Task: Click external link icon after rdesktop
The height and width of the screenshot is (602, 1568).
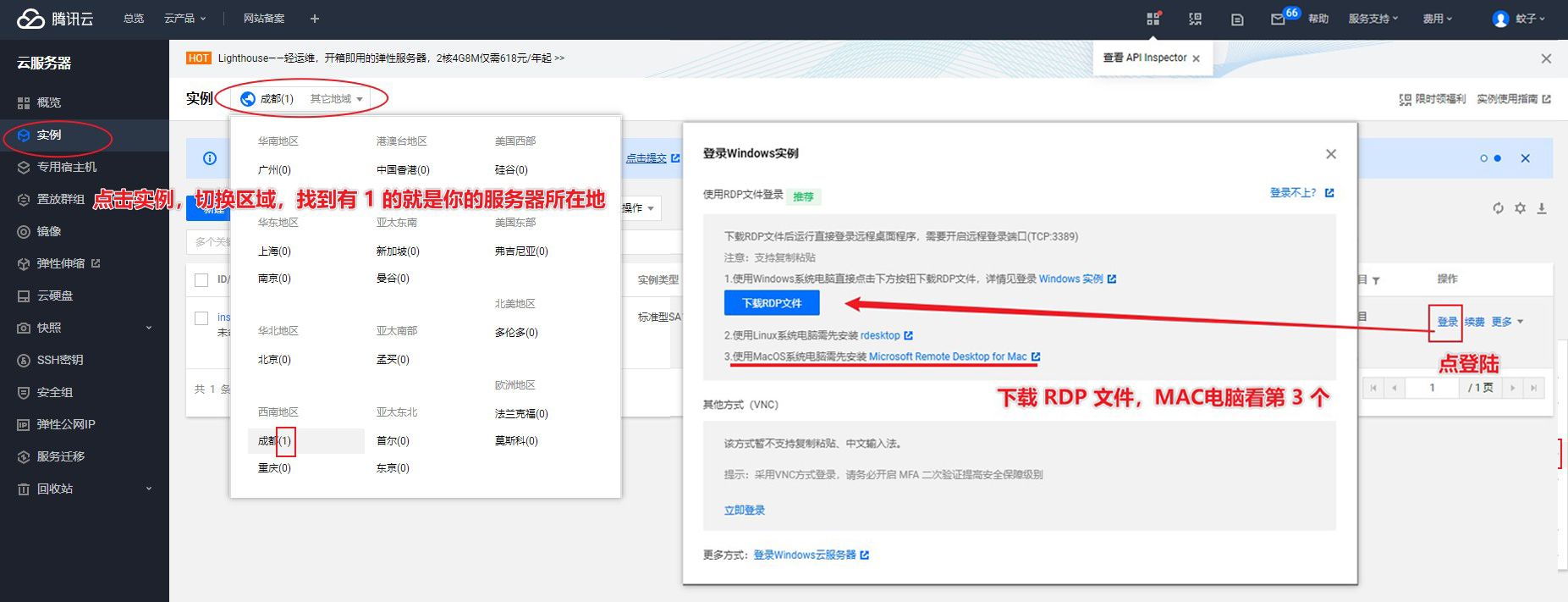Action: (908, 335)
